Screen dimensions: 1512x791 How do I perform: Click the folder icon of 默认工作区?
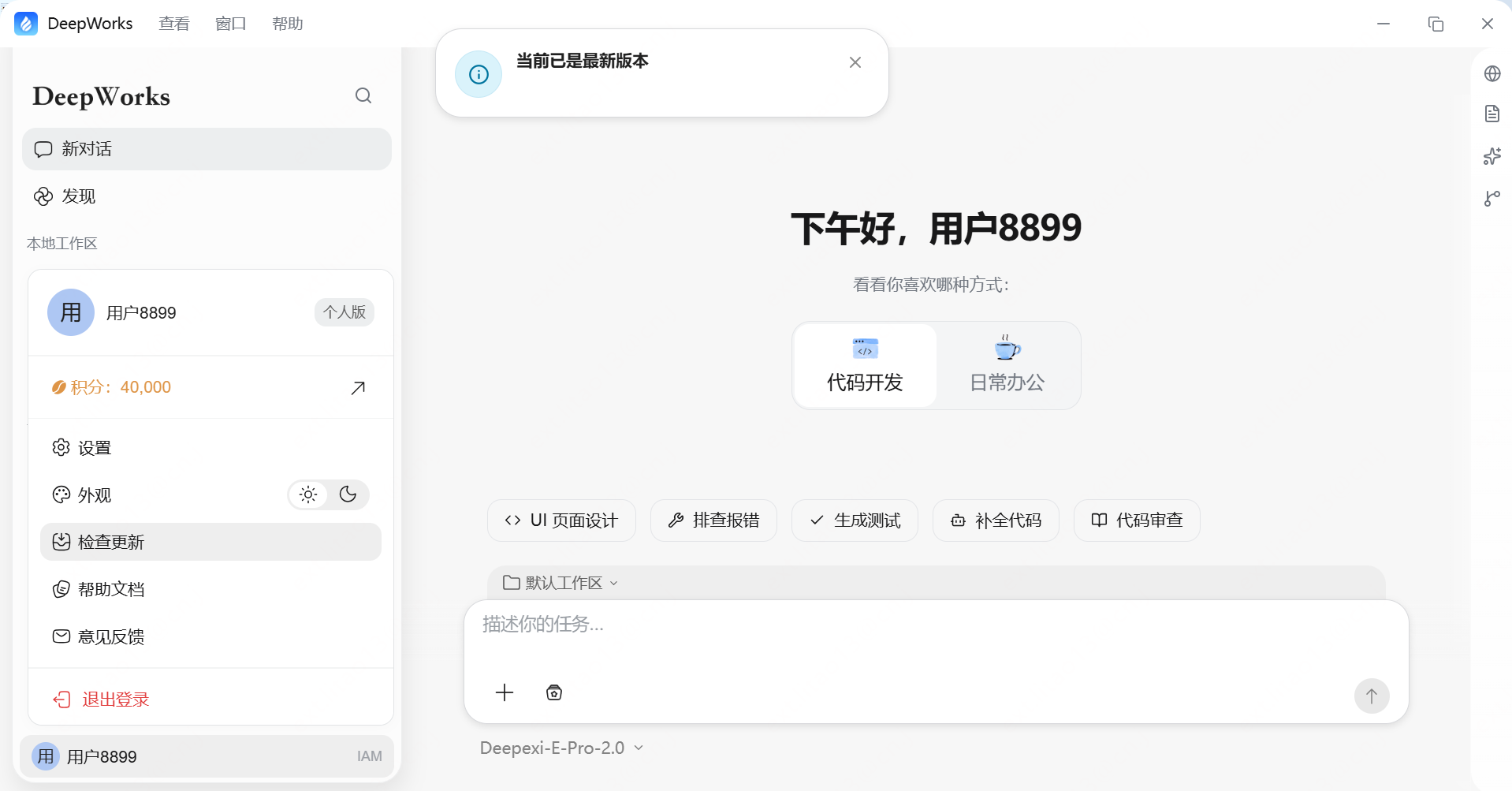[512, 583]
